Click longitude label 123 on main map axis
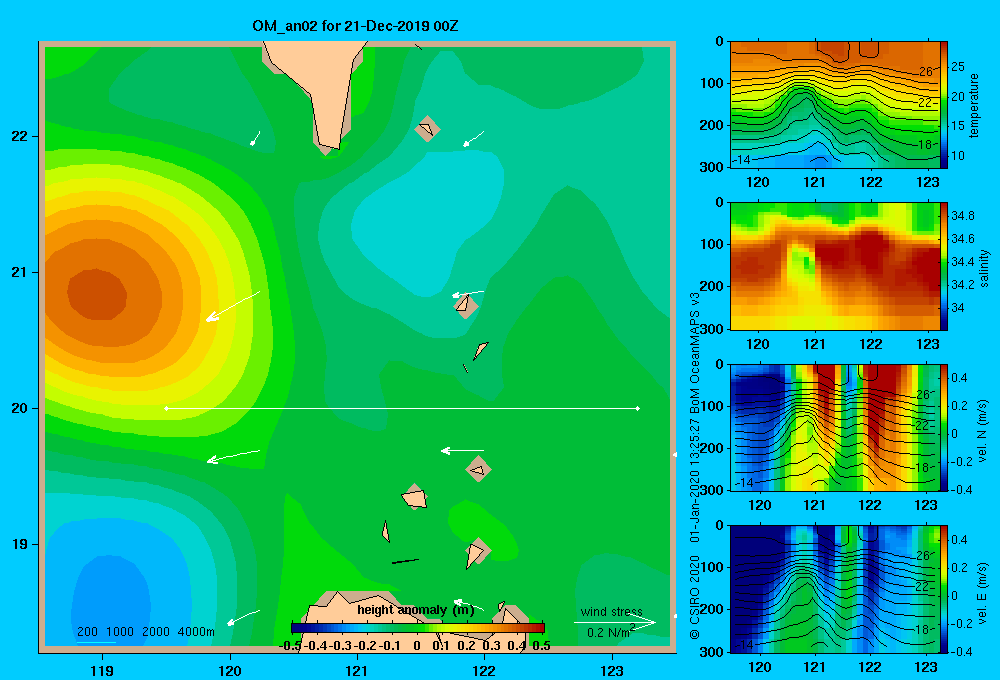Image resolution: width=1000 pixels, height=680 pixels. tap(612, 670)
